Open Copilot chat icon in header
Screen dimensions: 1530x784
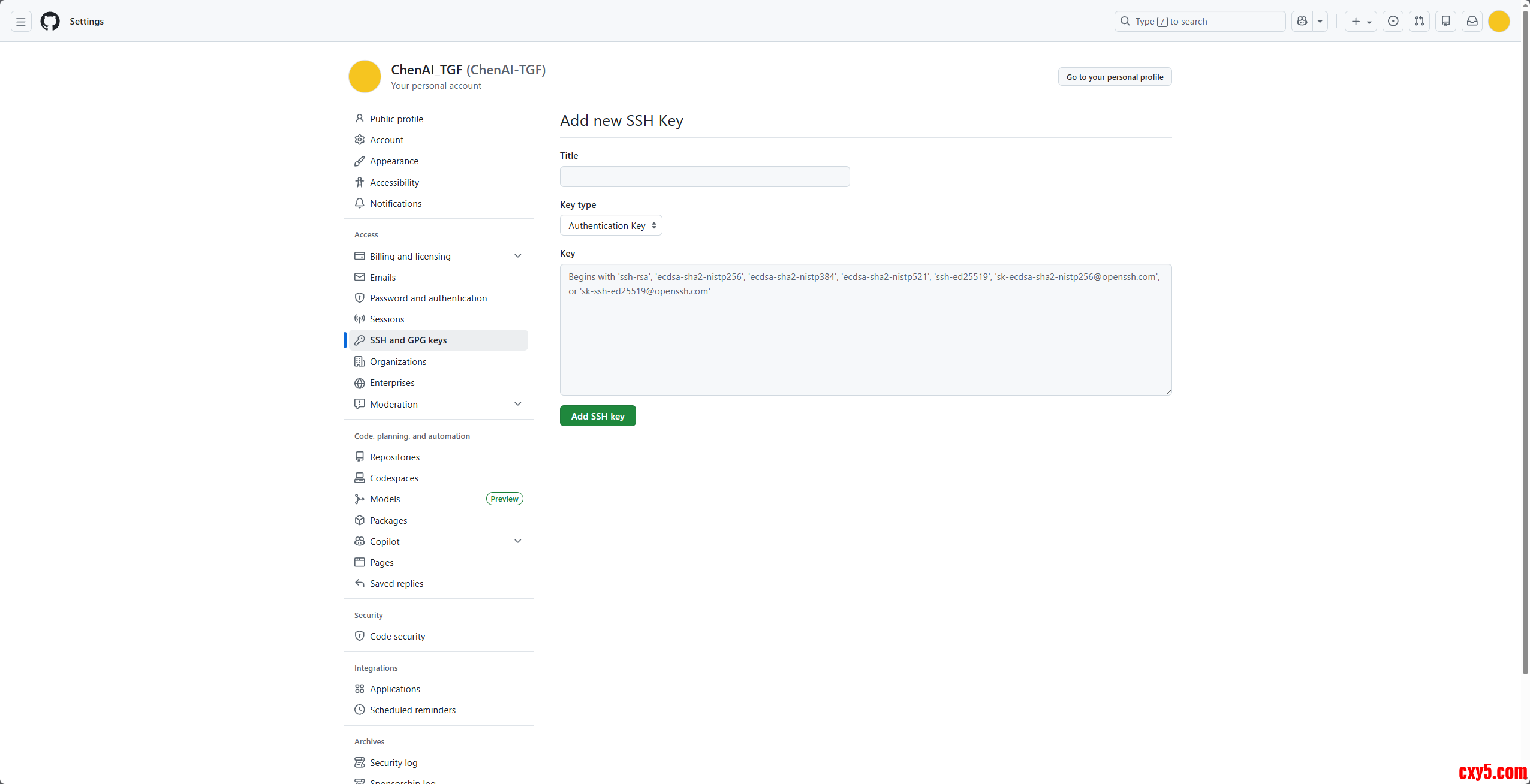pos(1302,22)
